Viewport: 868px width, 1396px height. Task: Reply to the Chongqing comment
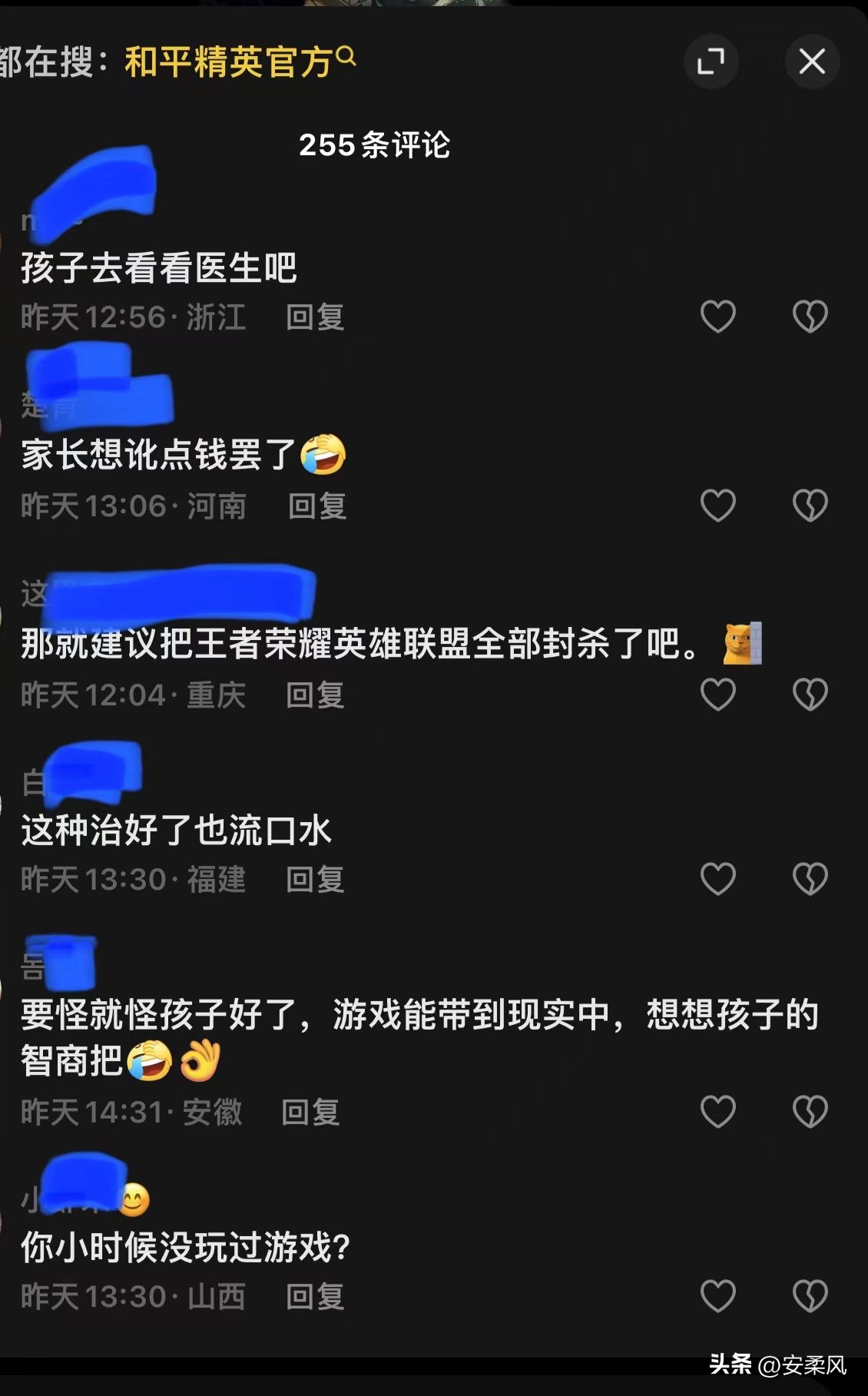coord(315,695)
